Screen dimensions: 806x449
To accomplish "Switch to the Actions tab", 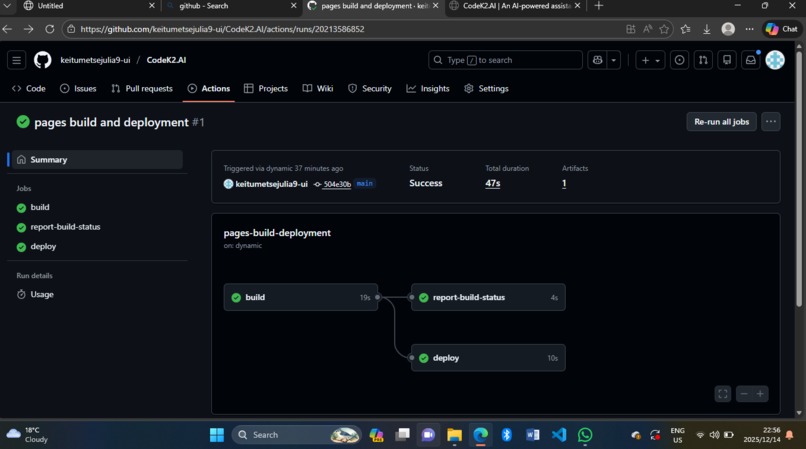I will (209, 88).
